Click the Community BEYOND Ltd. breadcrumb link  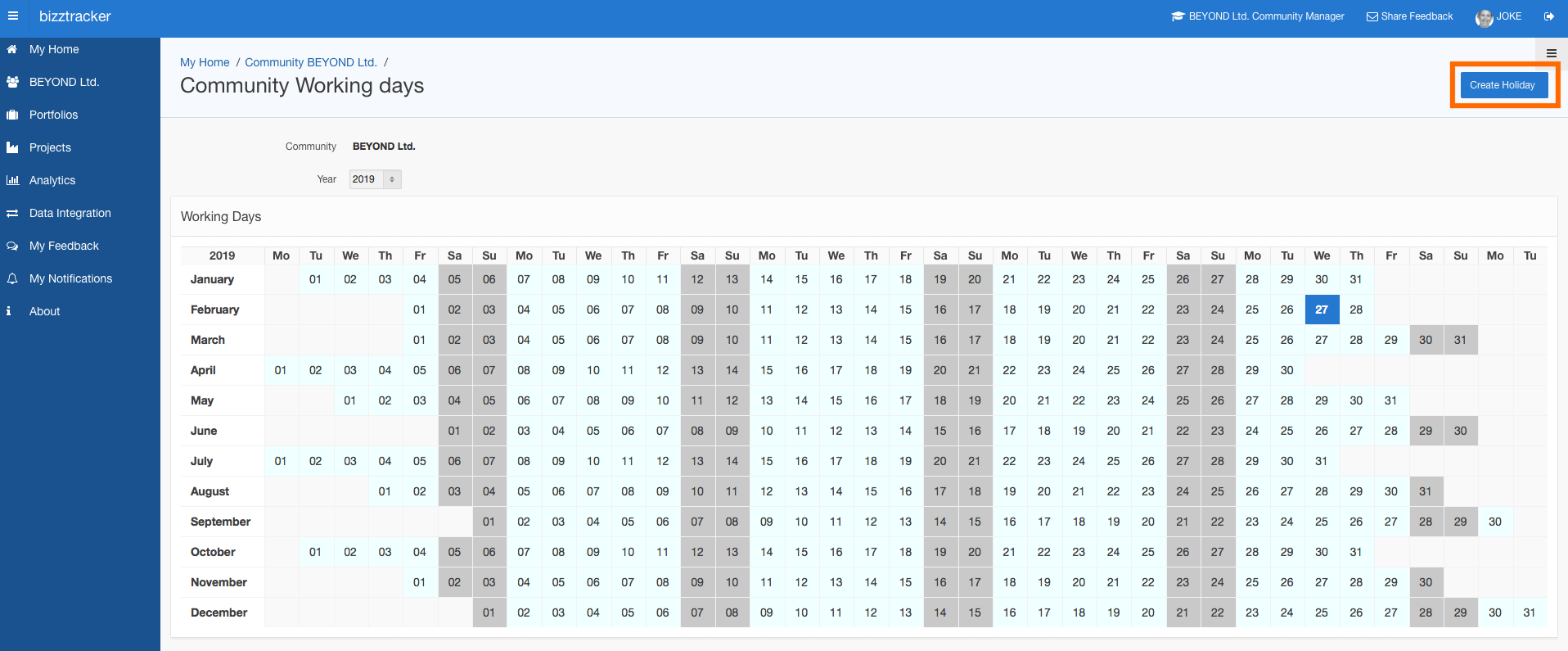pyautogui.click(x=311, y=62)
